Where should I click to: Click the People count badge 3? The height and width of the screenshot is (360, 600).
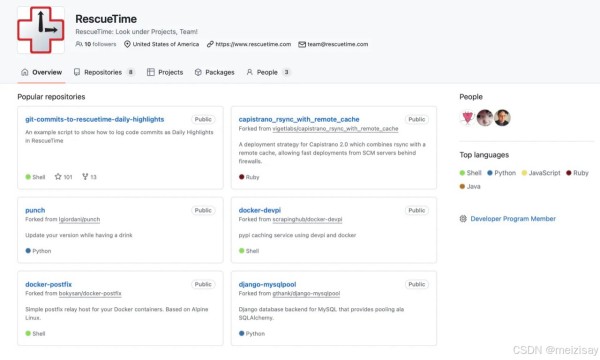pos(286,72)
